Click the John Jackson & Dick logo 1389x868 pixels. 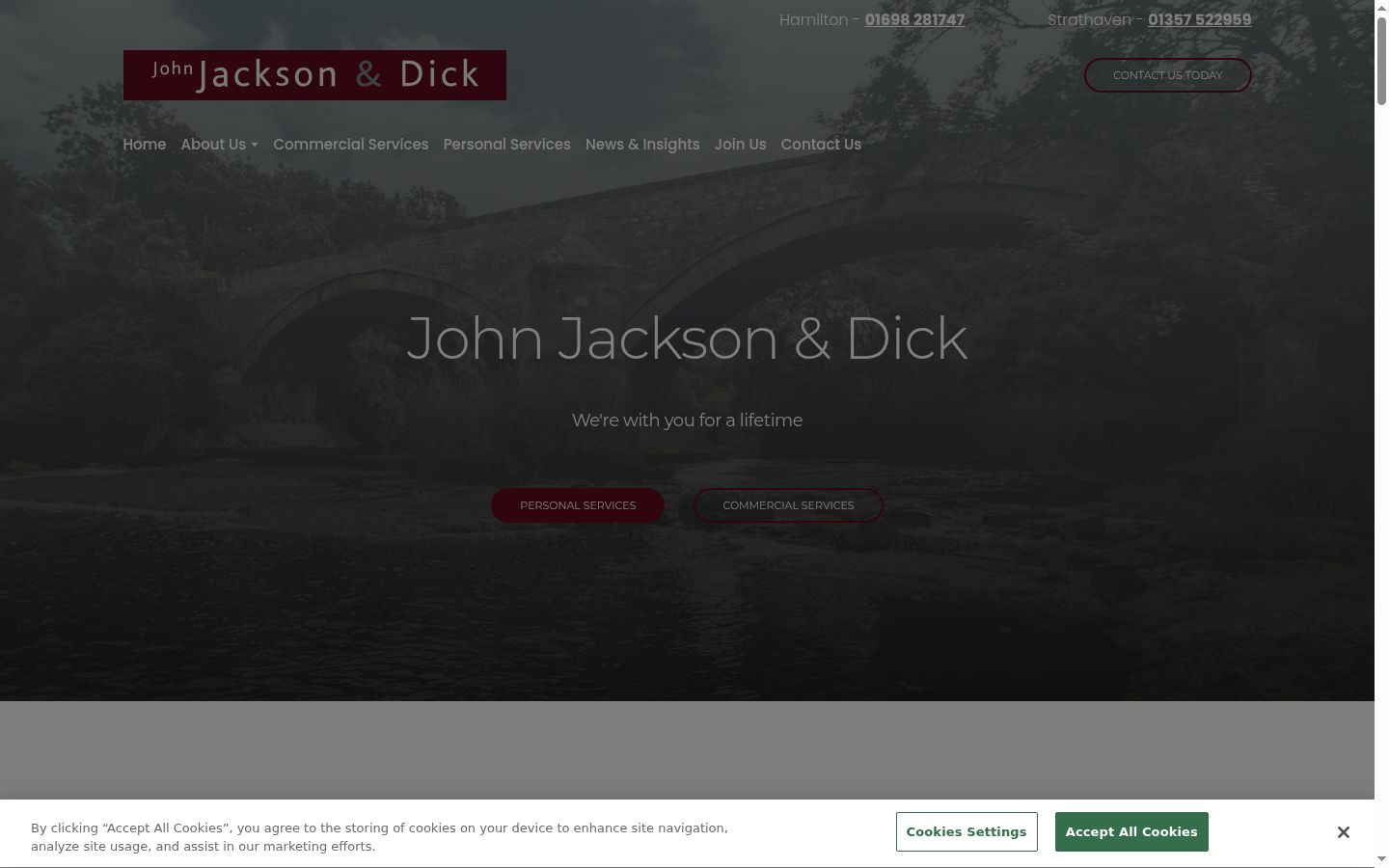pyautogui.click(x=314, y=75)
